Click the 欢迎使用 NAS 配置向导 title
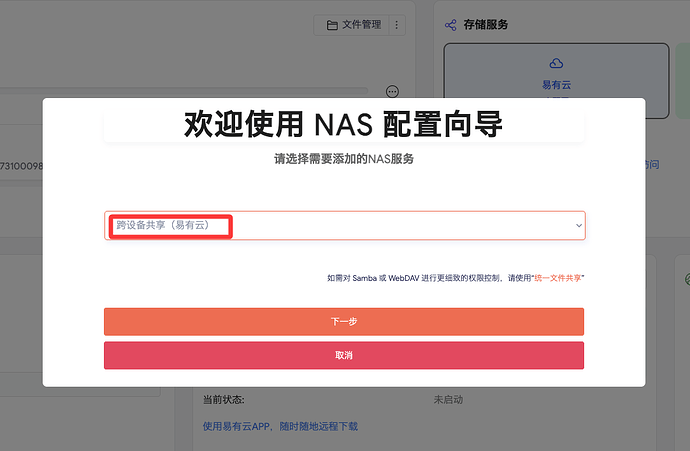Viewport: 690px width, 451px height. click(343, 125)
